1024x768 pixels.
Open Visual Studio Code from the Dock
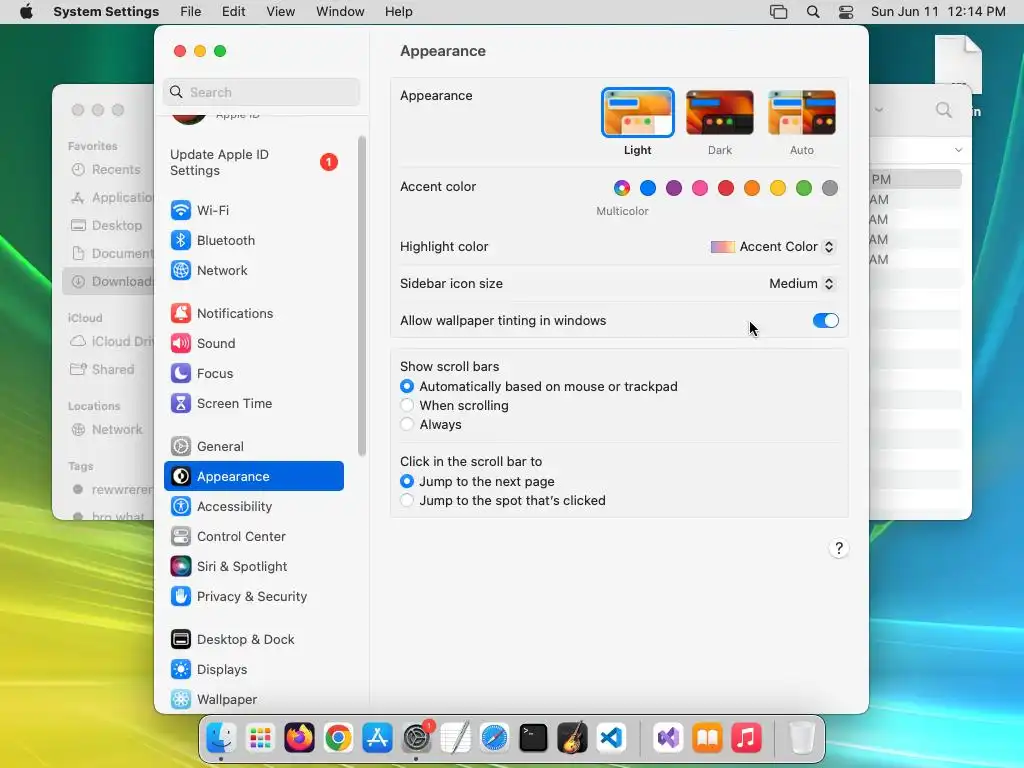(x=611, y=739)
